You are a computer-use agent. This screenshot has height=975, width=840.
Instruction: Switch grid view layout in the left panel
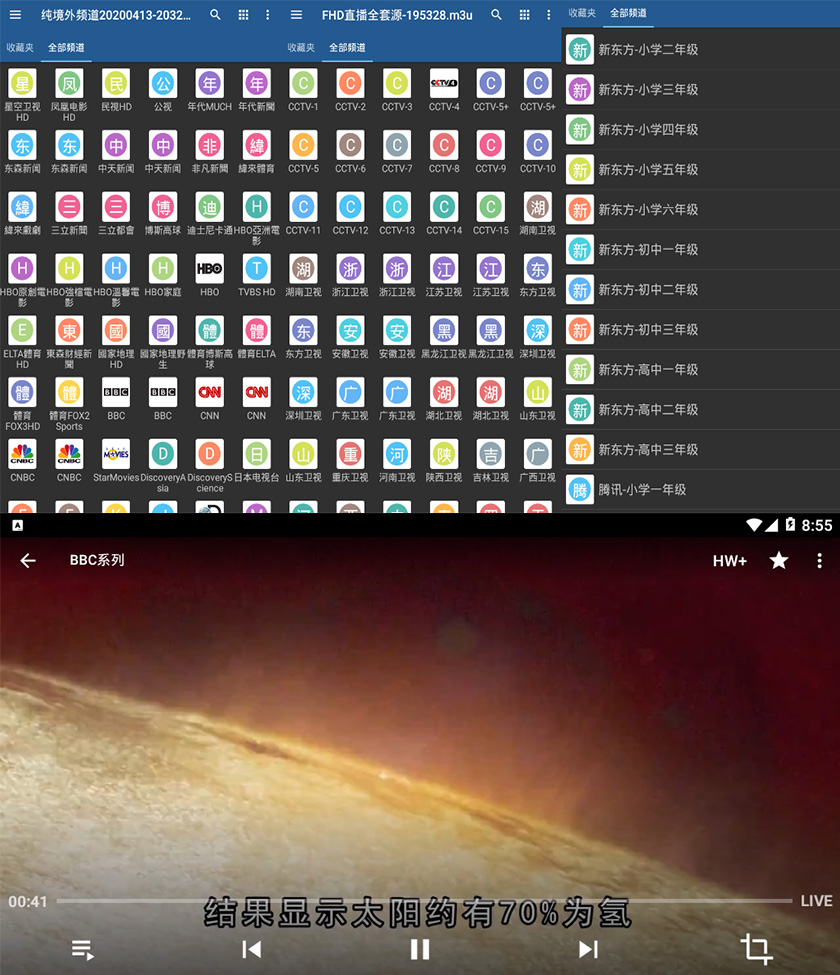click(243, 15)
